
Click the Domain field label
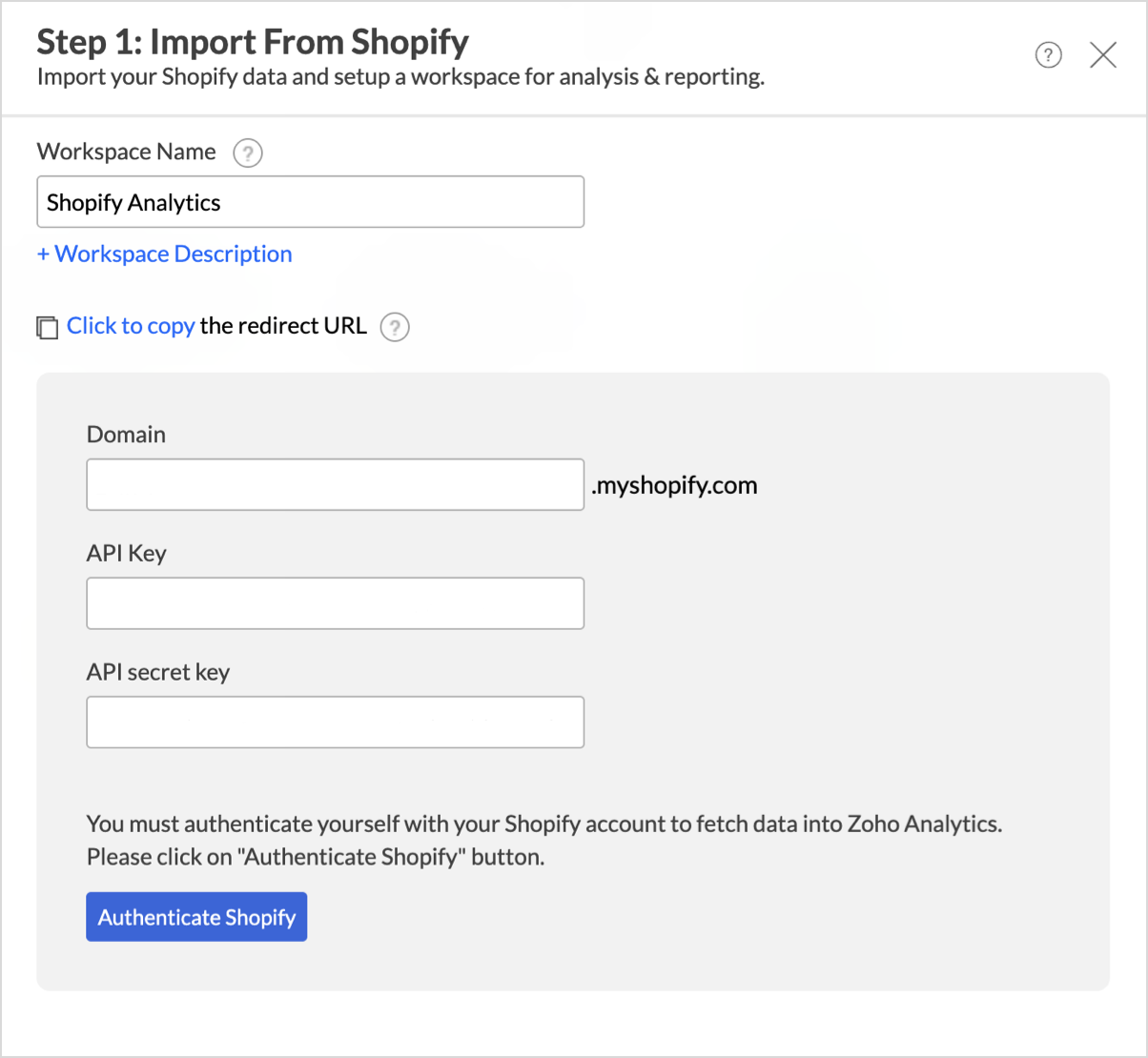[x=126, y=435]
